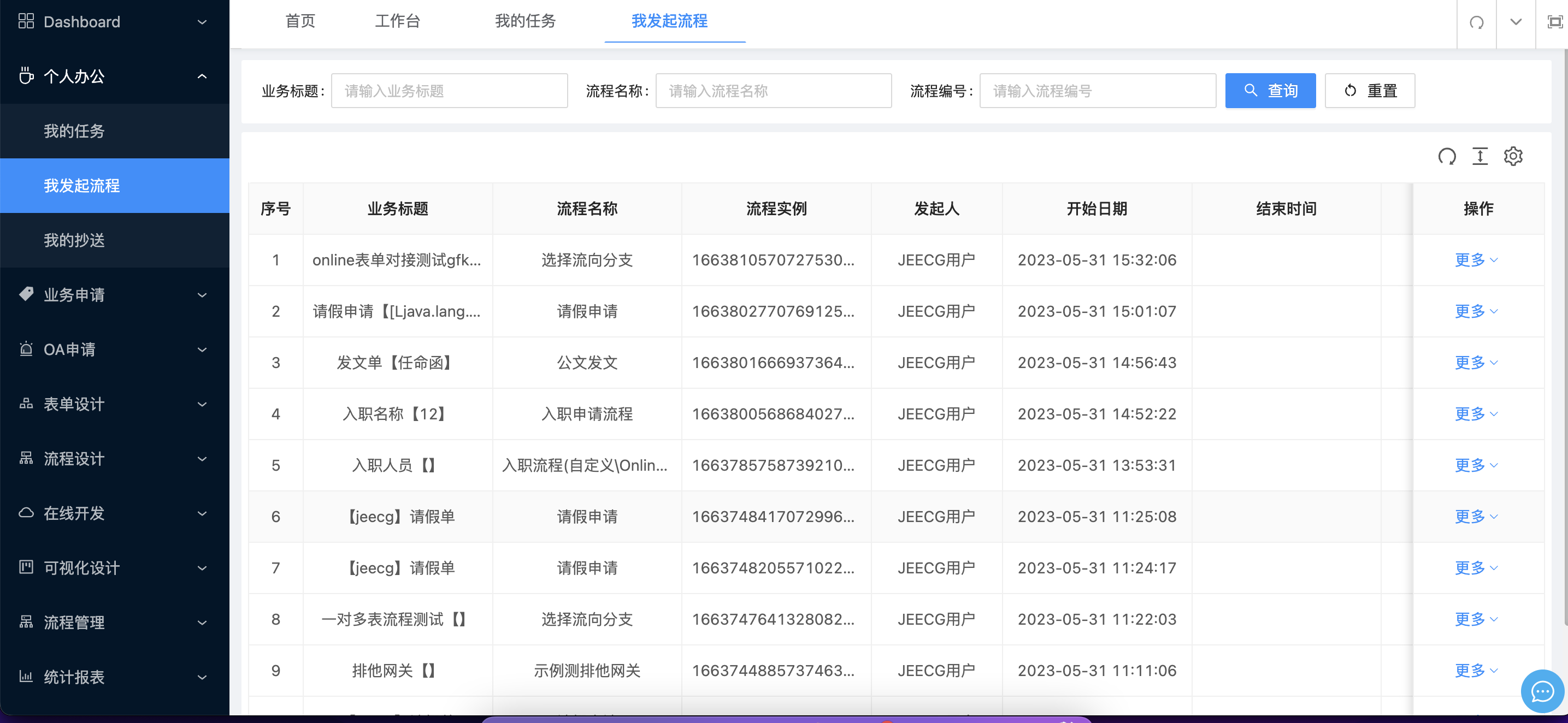
Task: Open tab actions dropdown arrow
Action: click(1516, 22)
